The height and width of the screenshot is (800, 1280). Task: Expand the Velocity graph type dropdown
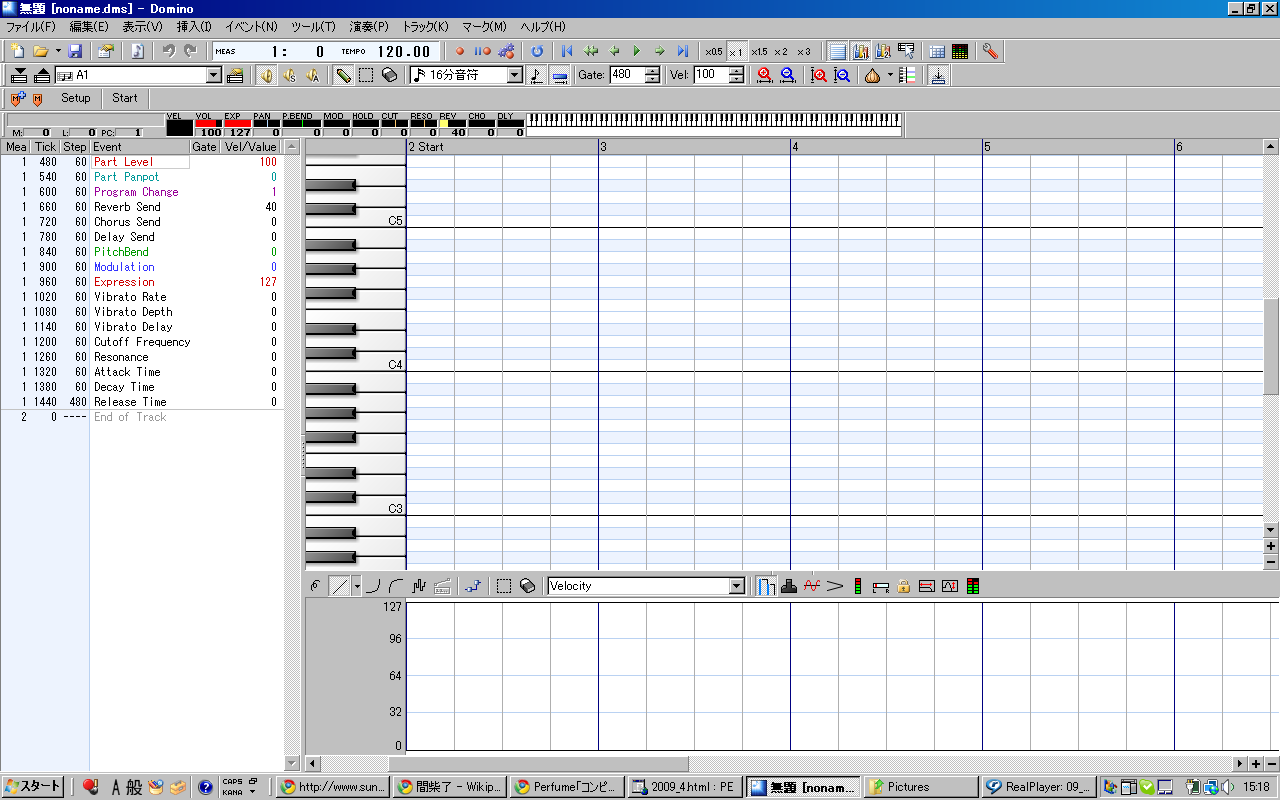pos(737,586)
